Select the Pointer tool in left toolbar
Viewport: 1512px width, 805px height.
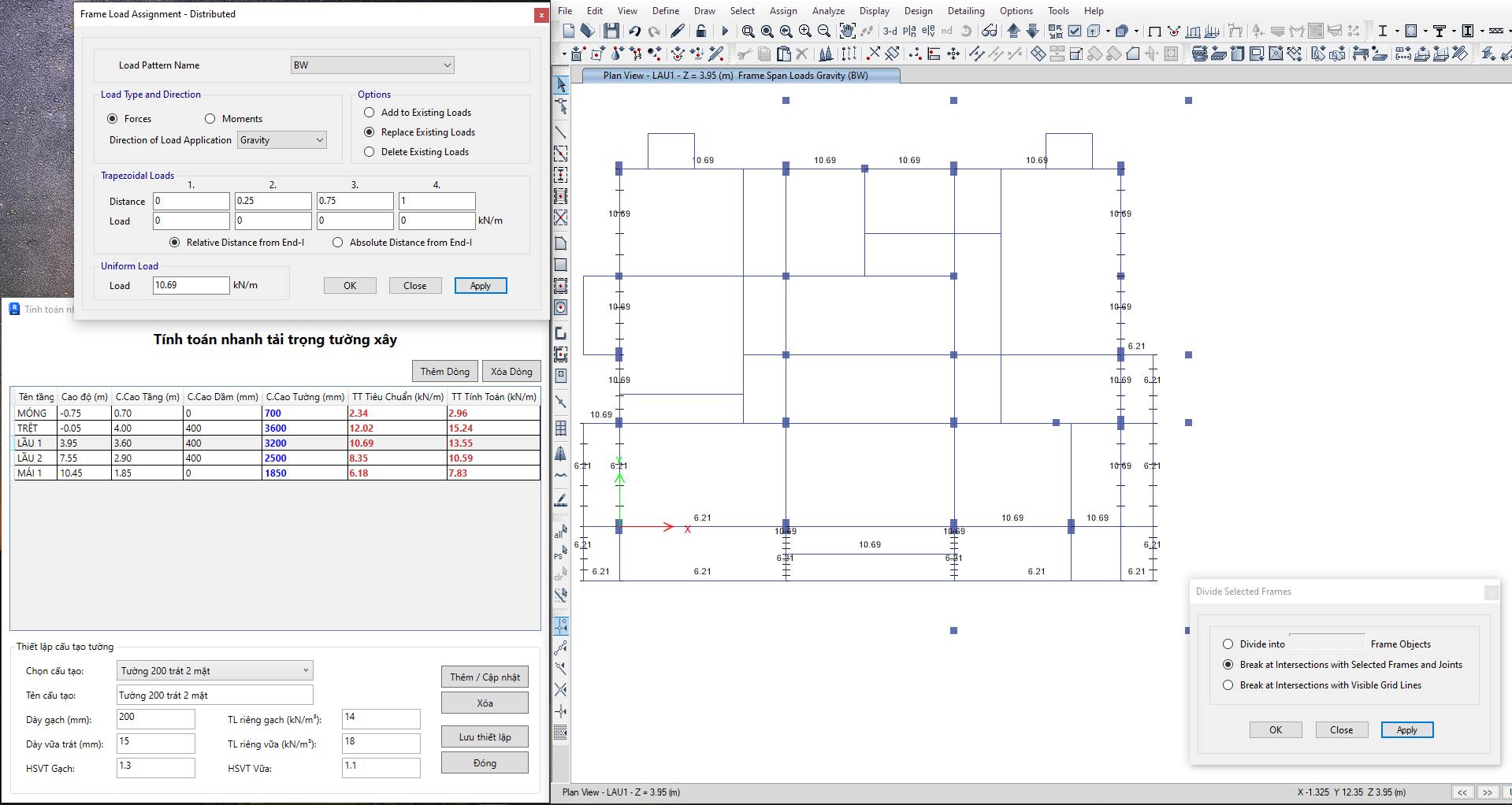point(561,85)
